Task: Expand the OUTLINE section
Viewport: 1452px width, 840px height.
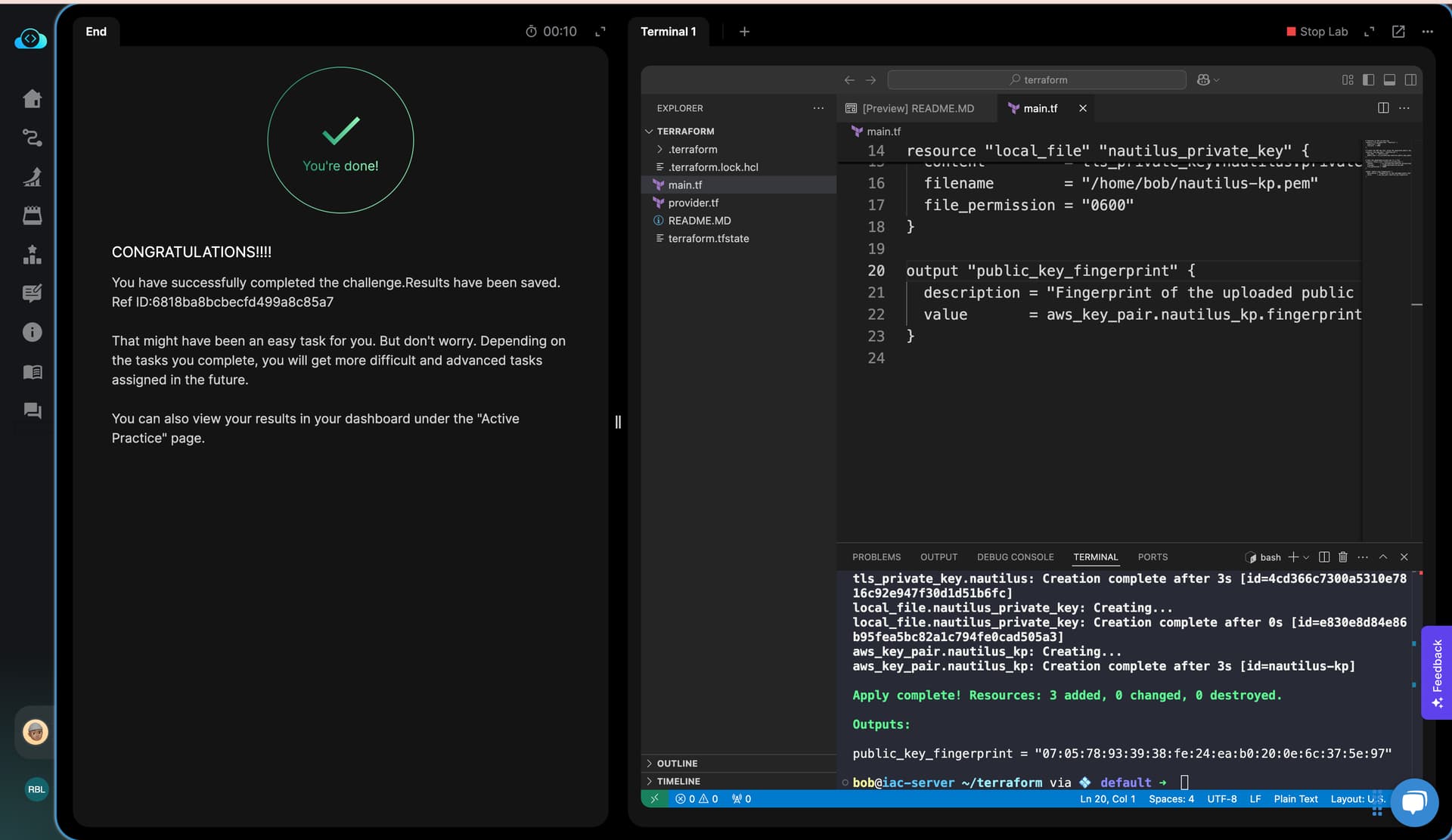Action: point(677,764)
